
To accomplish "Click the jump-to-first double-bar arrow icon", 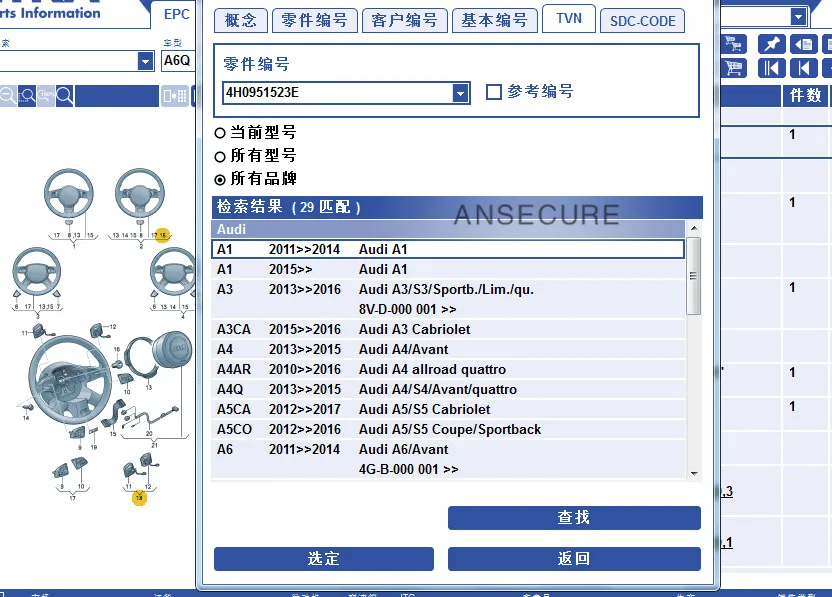I will 772,68.
